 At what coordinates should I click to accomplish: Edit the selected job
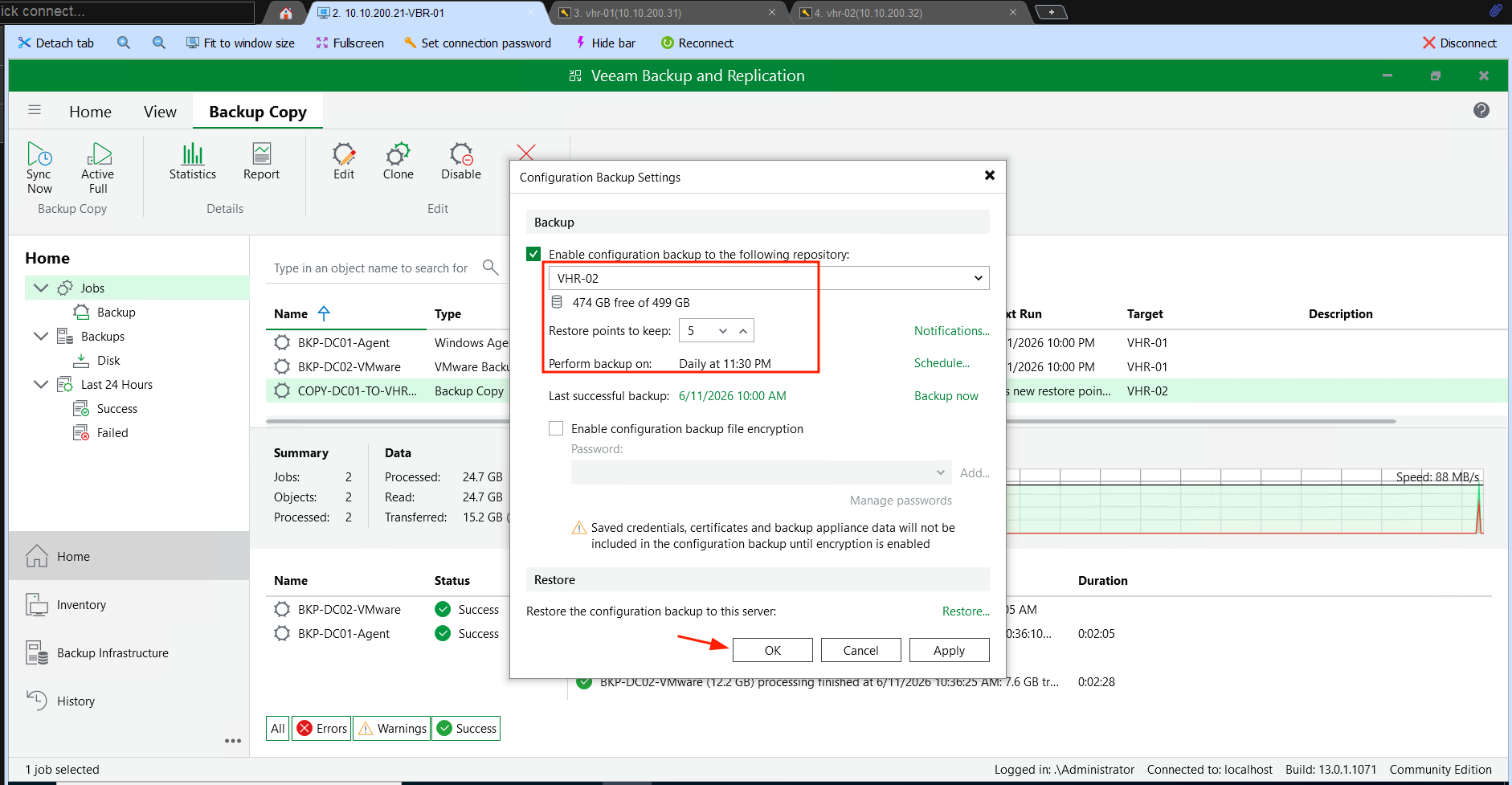click(344, 161)
